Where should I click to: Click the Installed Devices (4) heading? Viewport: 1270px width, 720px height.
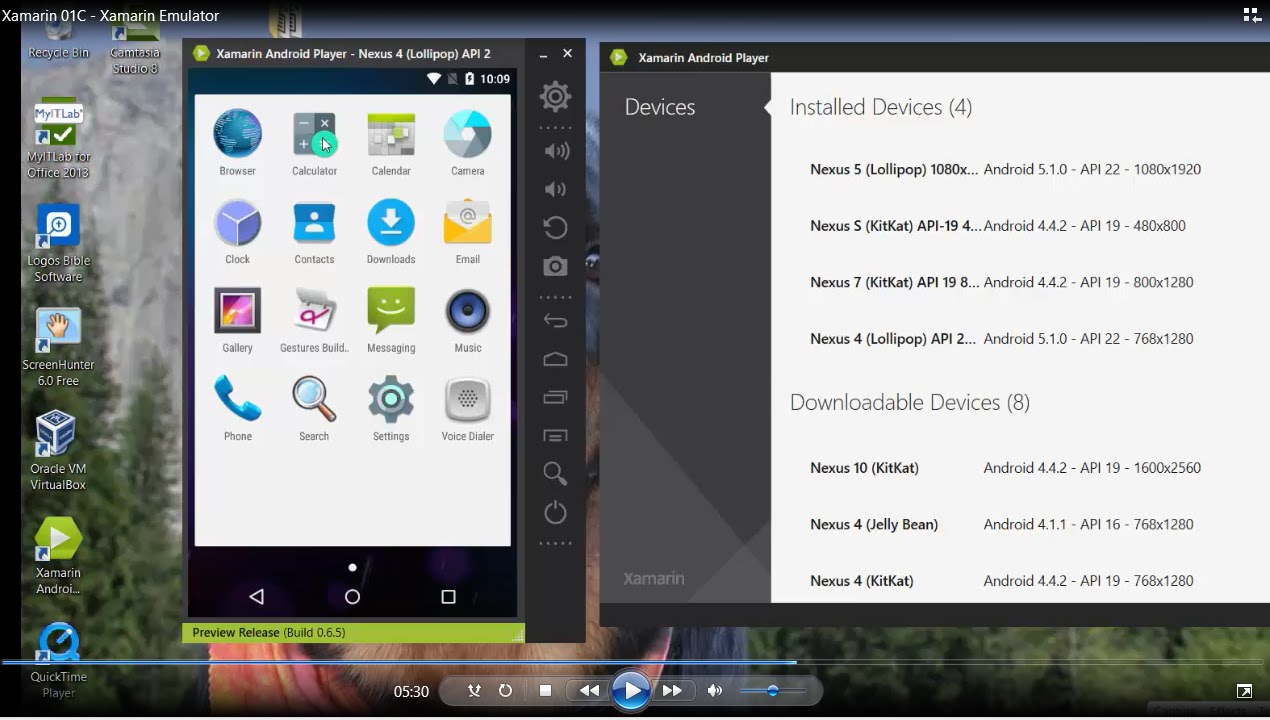[881, 107]
